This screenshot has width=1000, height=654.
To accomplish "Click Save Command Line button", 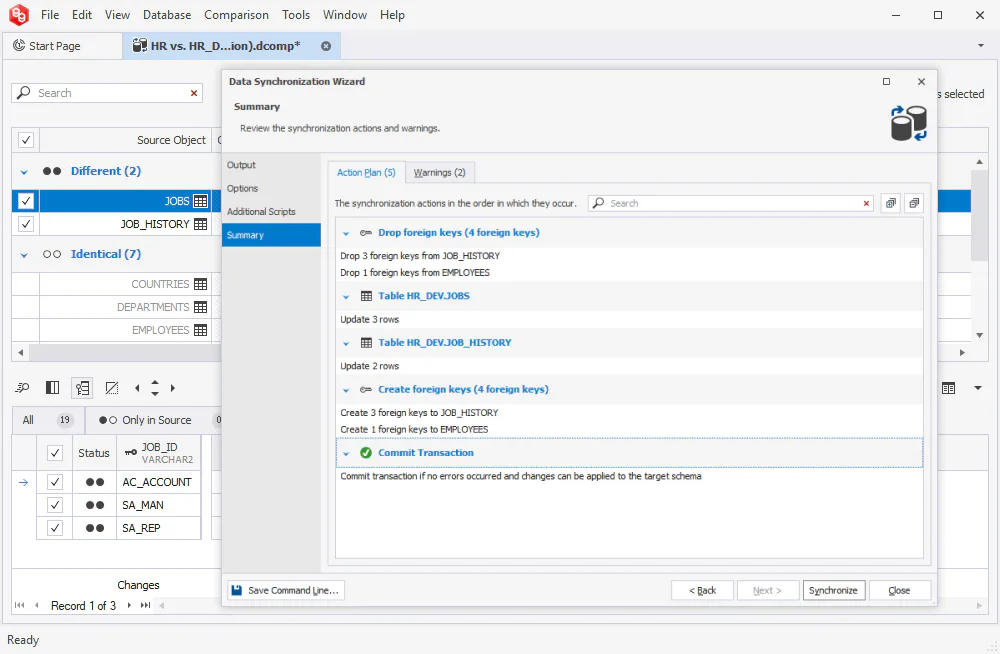I will click(286, 590).
